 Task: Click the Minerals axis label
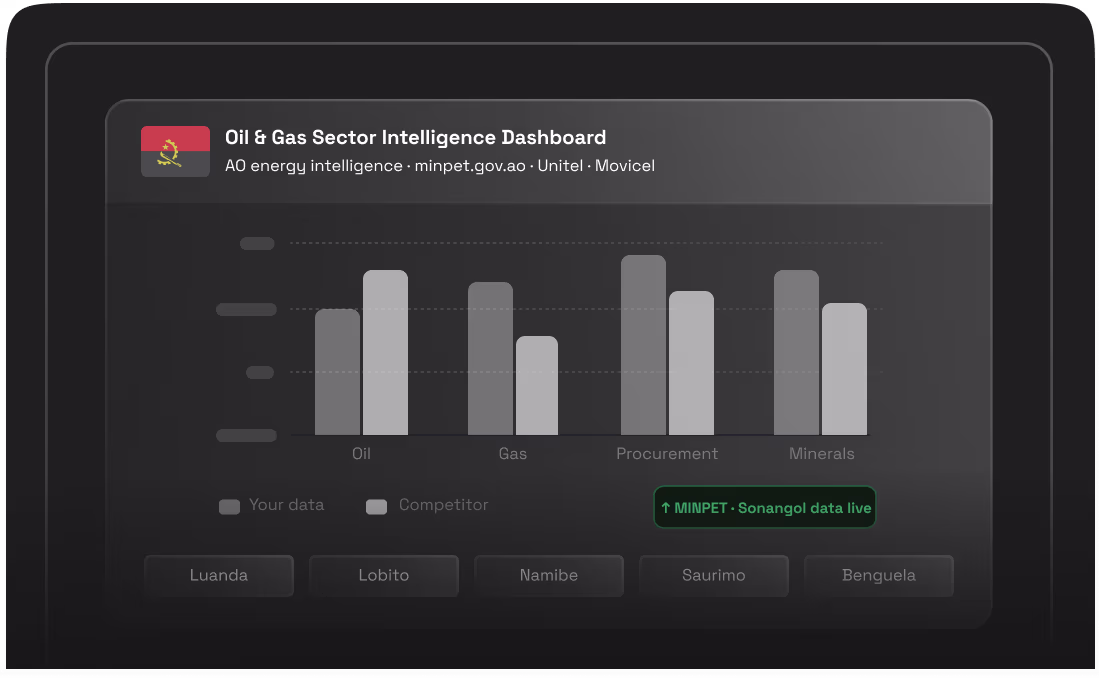[822, 454]
